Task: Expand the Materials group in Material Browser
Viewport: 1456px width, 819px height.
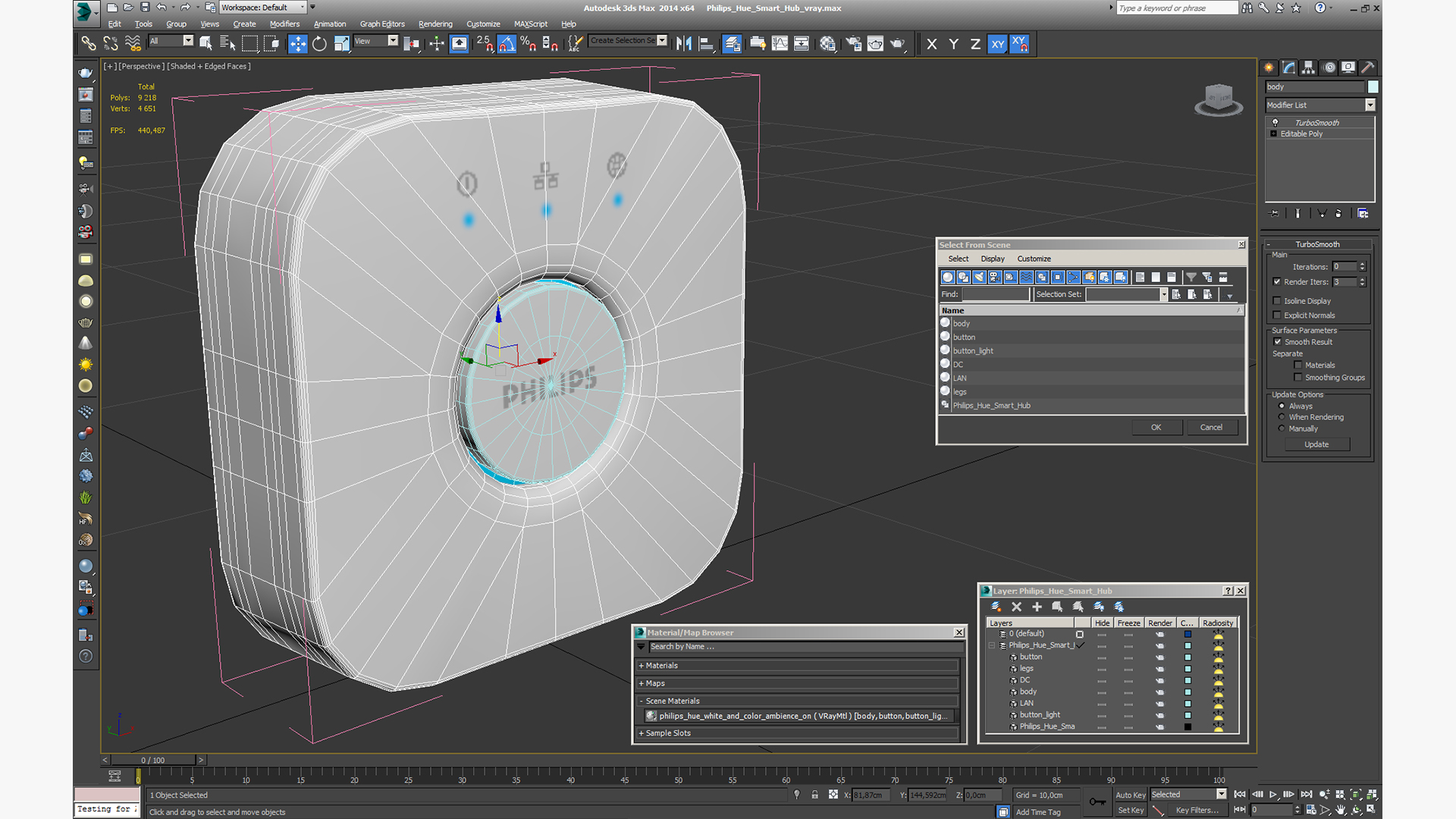Action: [799, 666]
